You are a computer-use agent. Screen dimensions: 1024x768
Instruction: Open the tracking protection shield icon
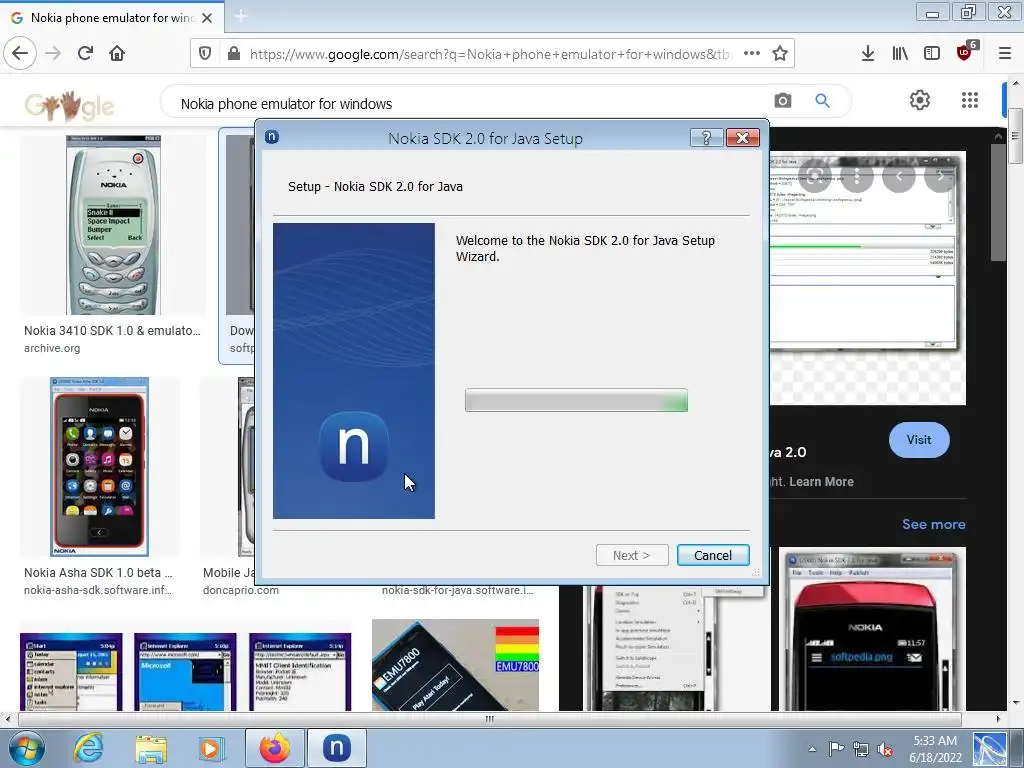pos(205,54)
